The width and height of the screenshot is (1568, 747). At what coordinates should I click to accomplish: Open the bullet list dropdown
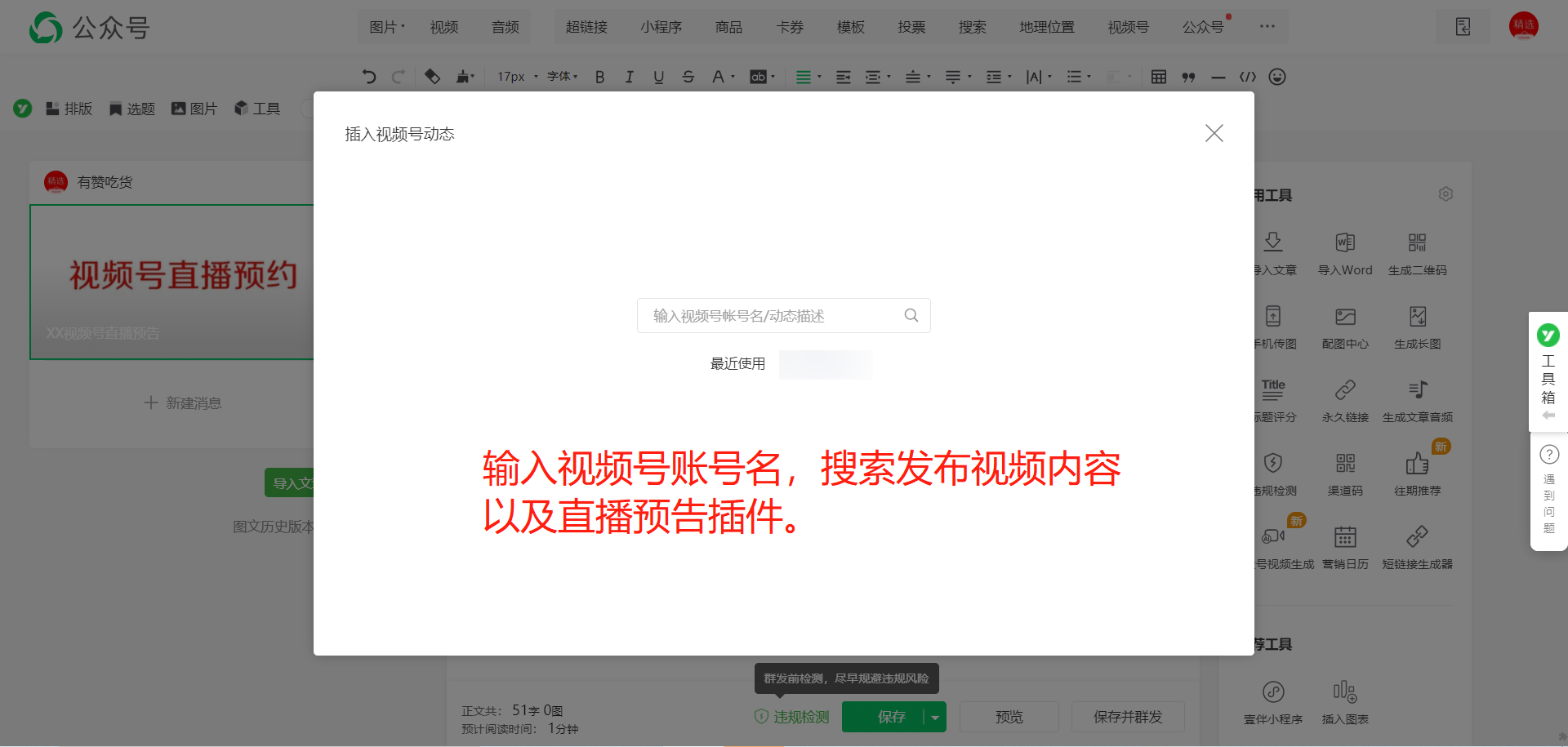tap(1079, 77)
